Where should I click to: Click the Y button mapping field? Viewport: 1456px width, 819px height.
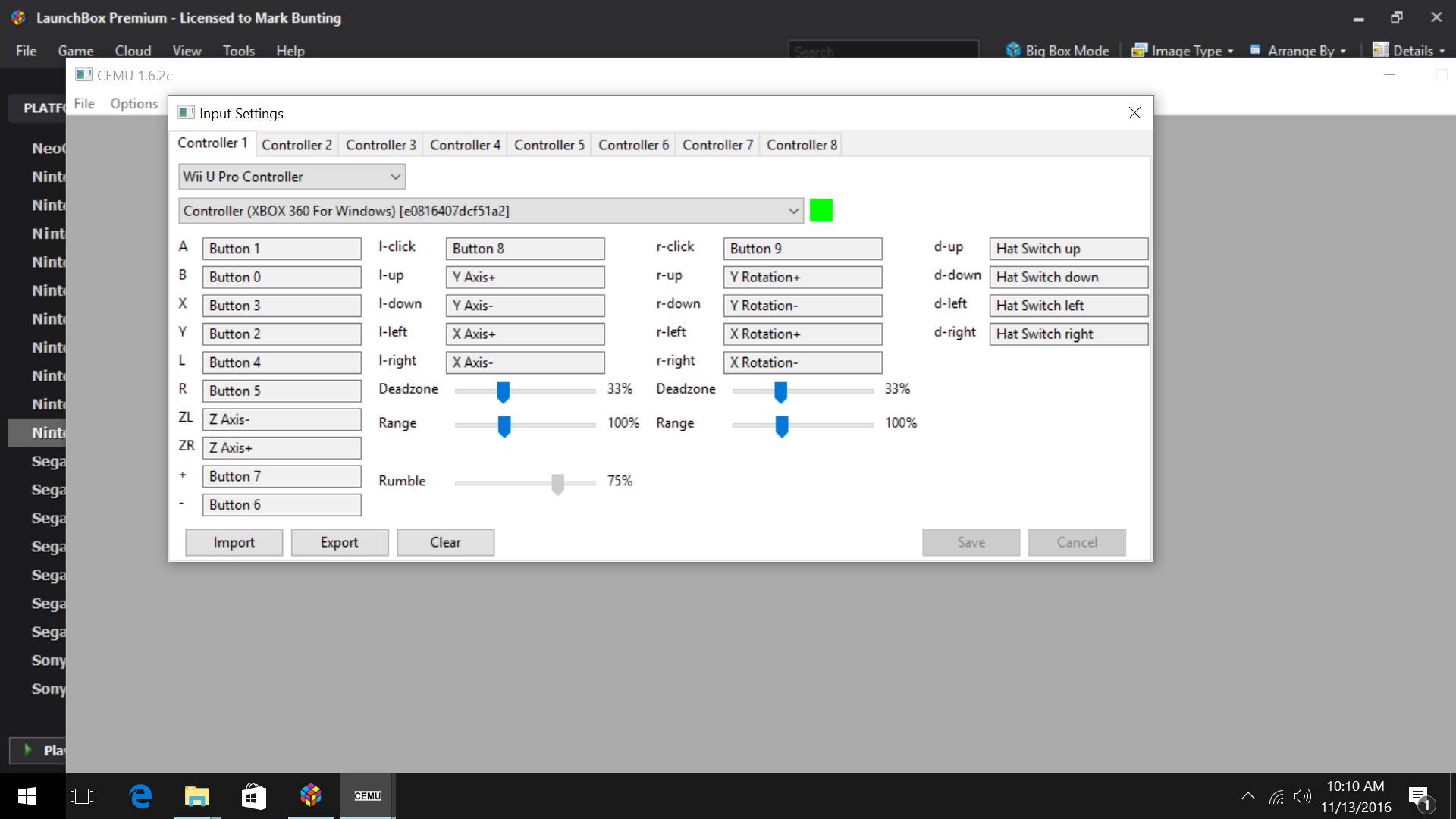281,334
